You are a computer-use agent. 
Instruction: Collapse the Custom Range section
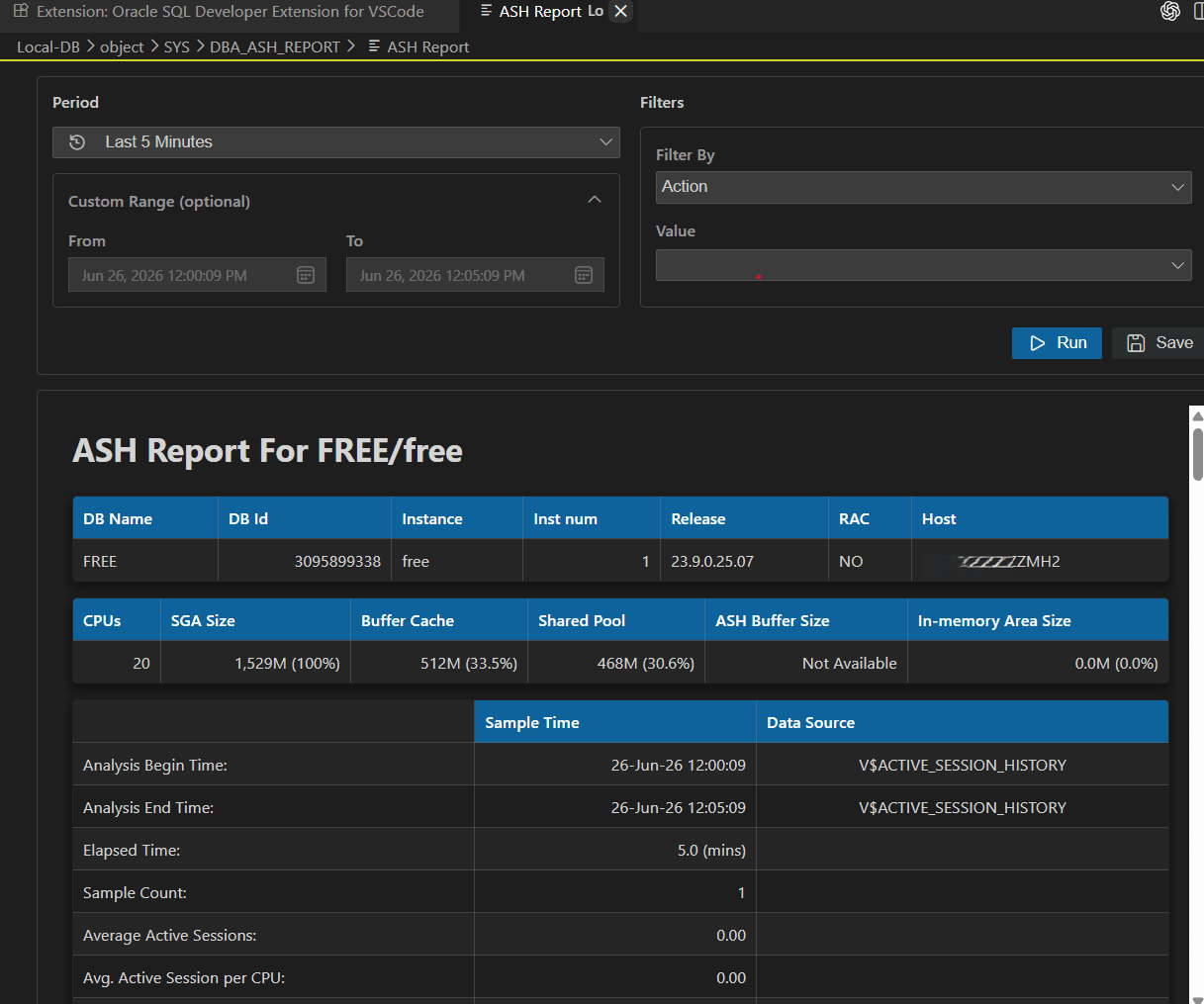tap(595, 200)
